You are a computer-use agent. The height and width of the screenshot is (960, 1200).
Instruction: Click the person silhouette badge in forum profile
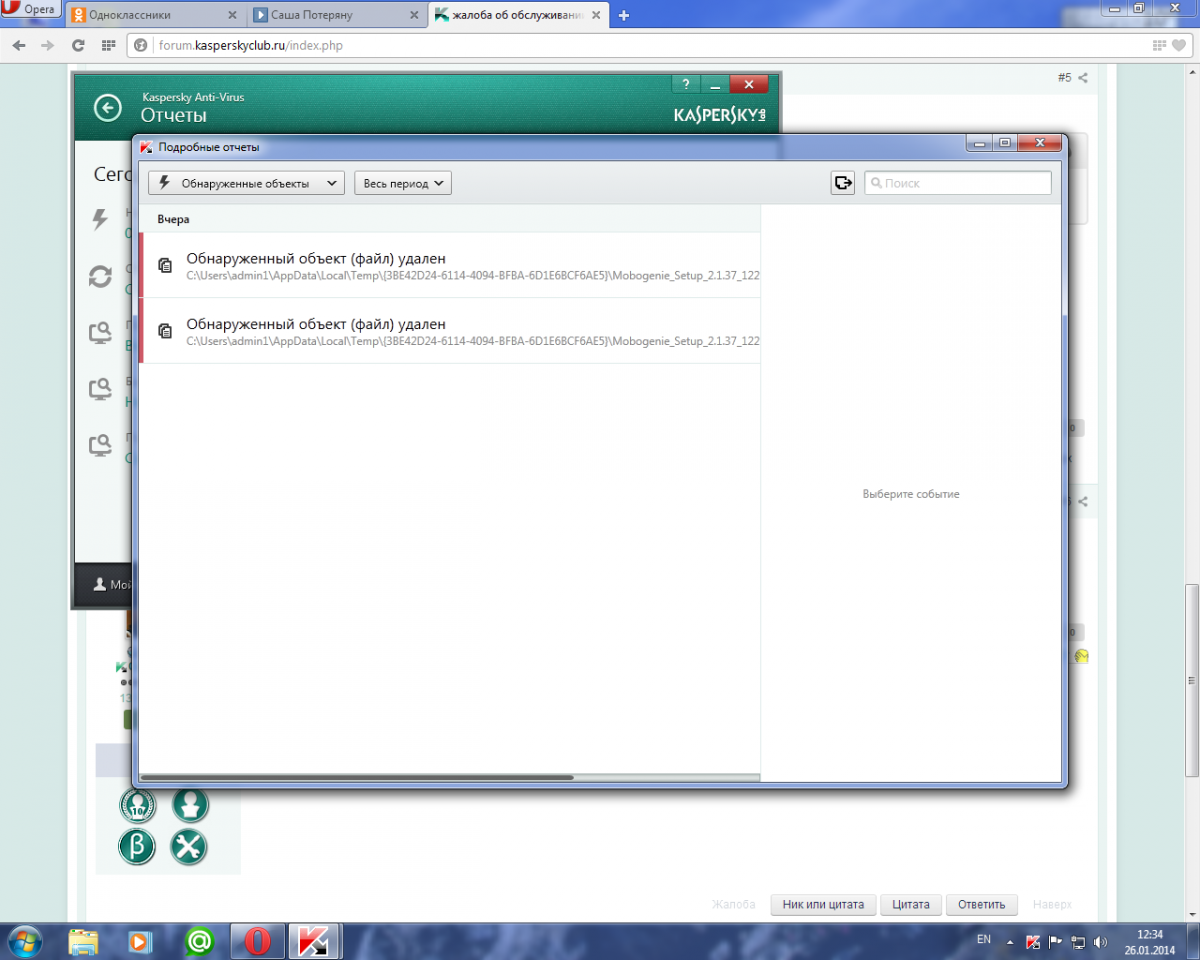pos(189,804)
